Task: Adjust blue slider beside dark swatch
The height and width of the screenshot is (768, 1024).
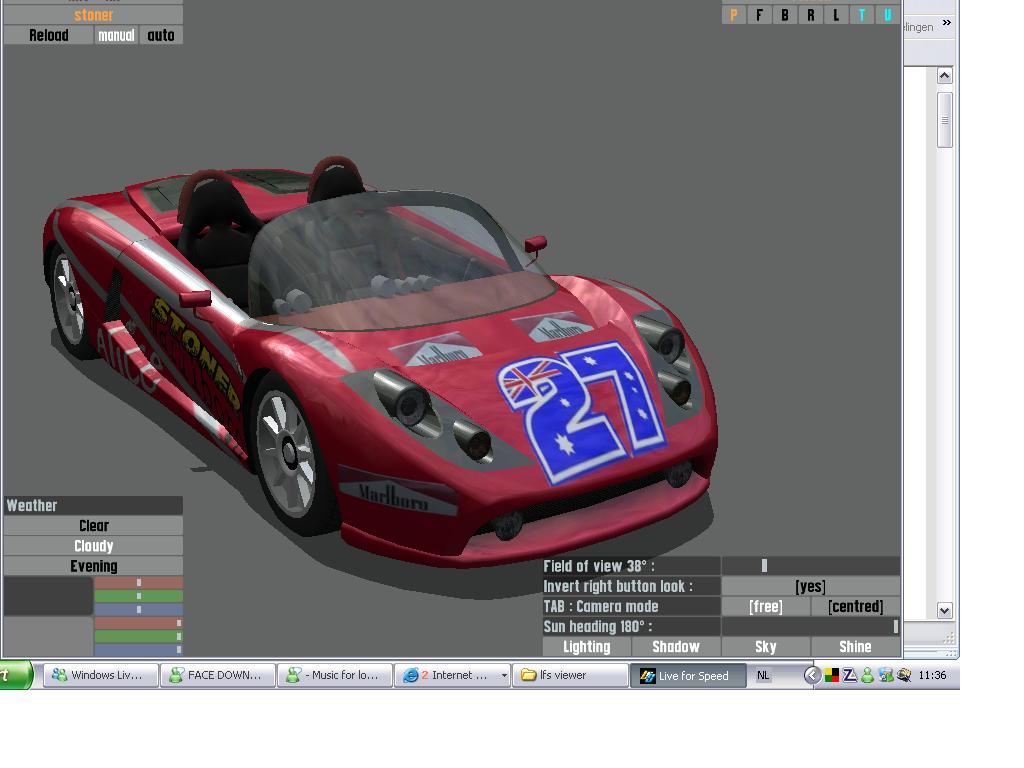Action: click(138, 609)
